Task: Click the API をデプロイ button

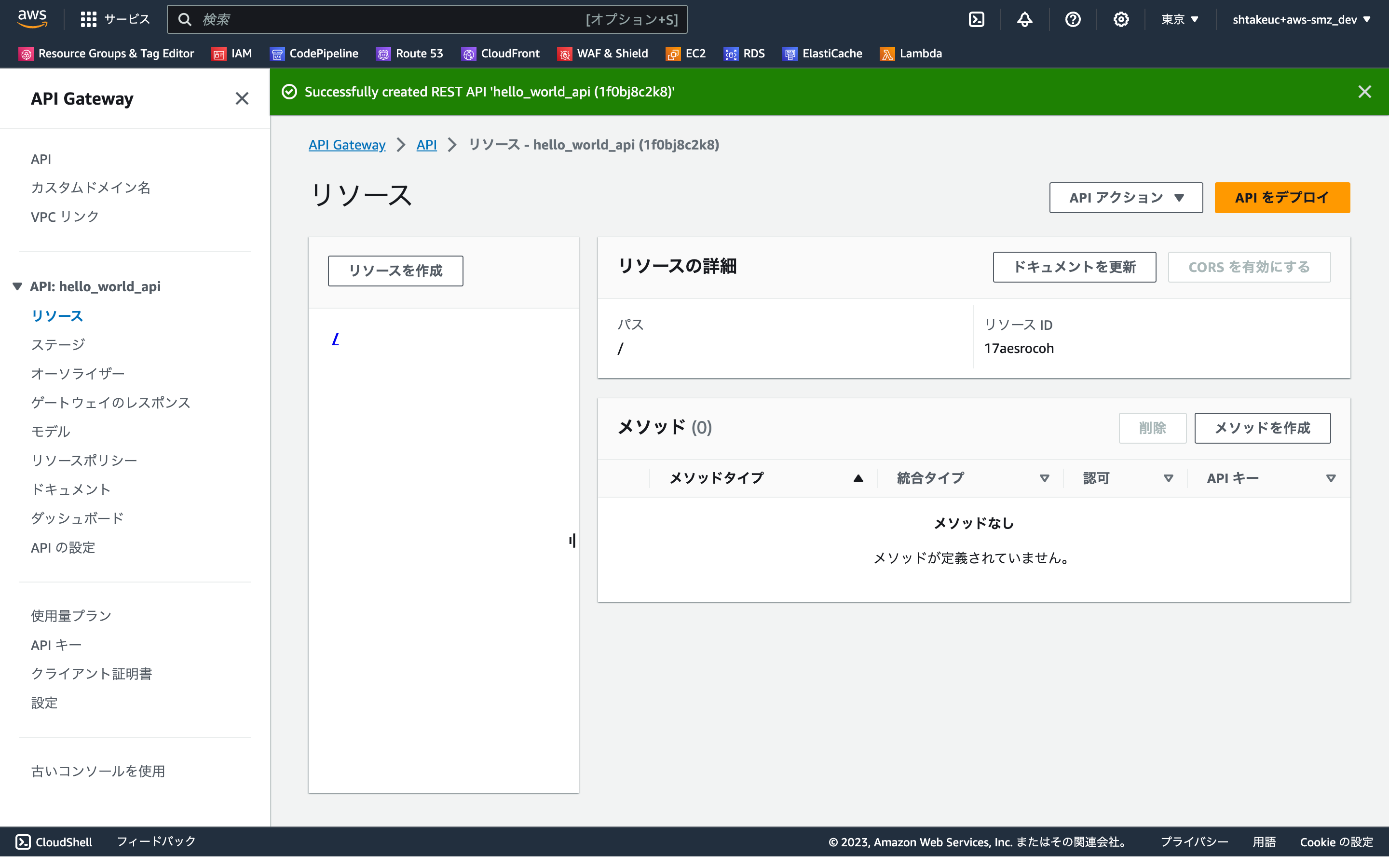Action: point(1281,198)
